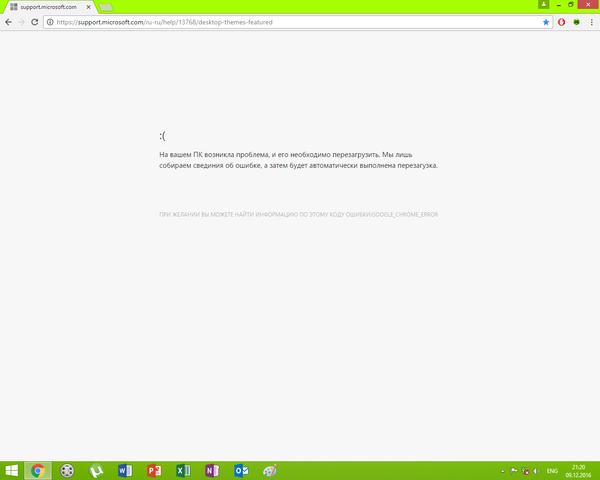Open PowerPoint from the taskbar

(154, 470)
